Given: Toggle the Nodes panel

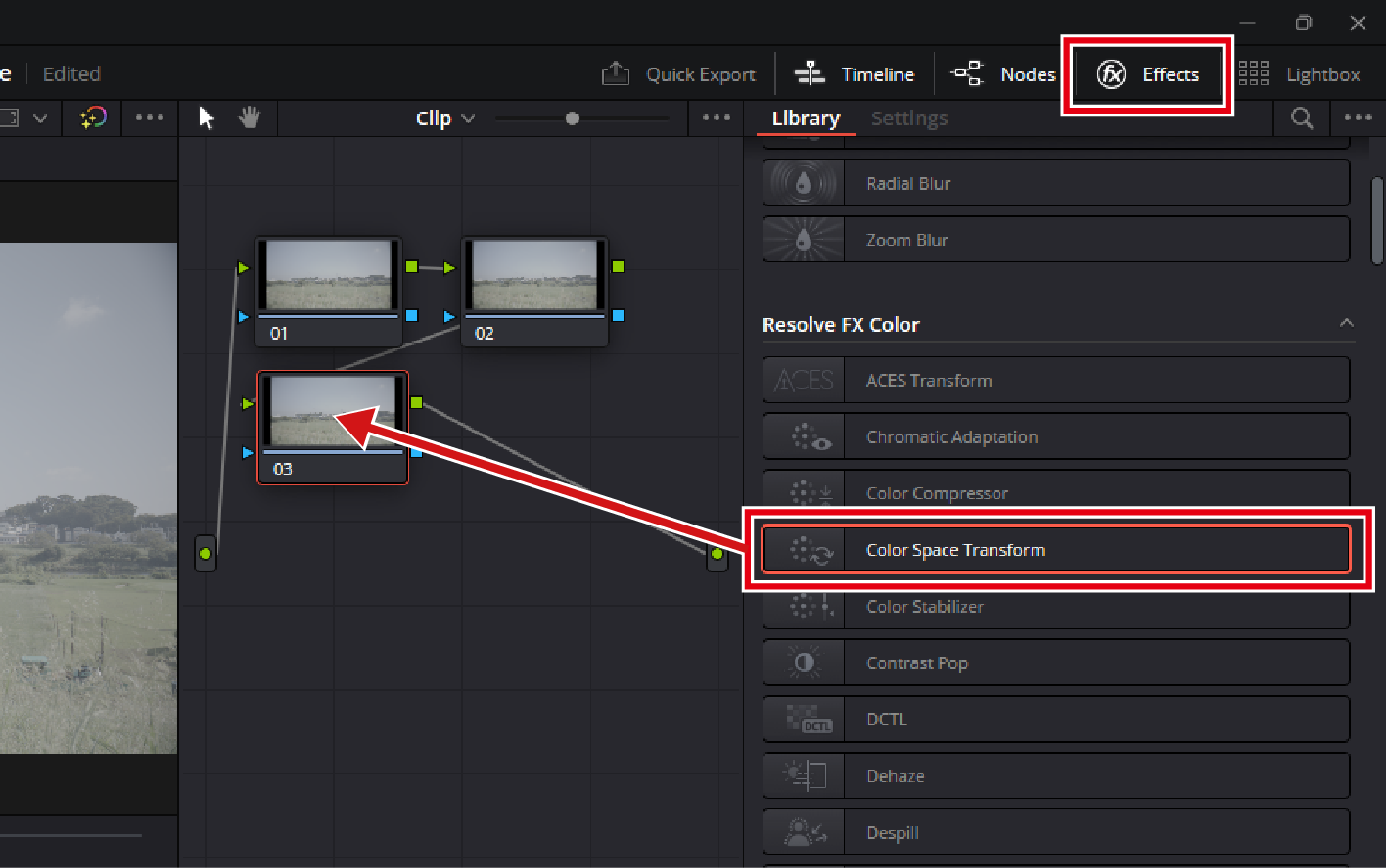Looking at the screenshot, I should (1004, 74).
